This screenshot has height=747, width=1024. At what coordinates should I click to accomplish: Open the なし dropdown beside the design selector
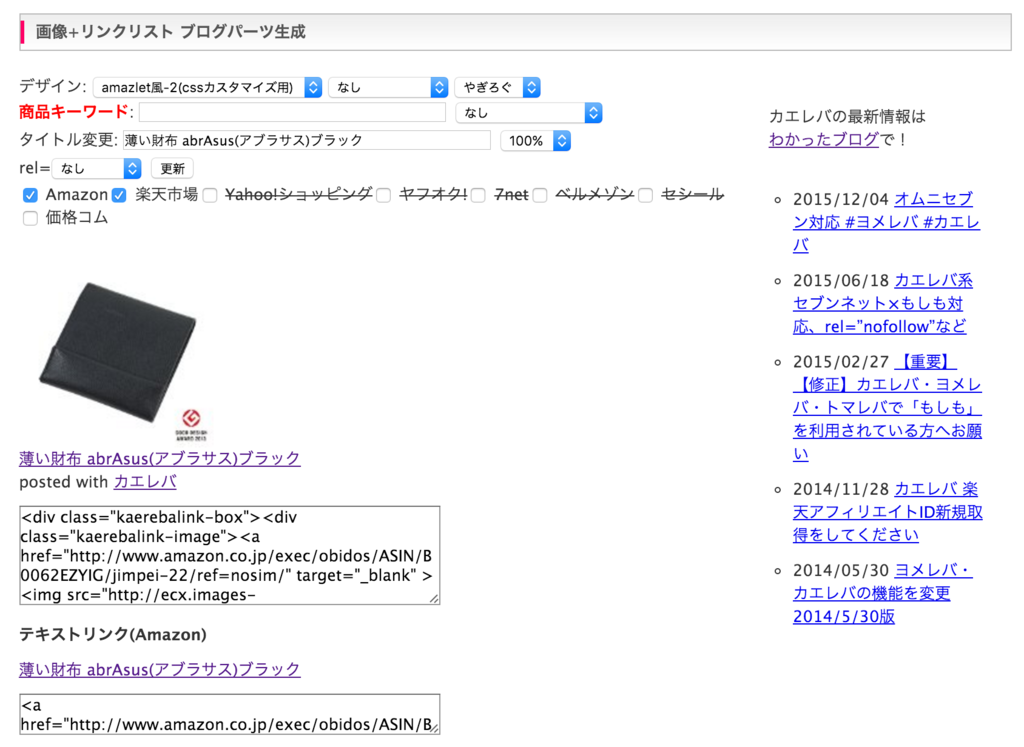388,87
